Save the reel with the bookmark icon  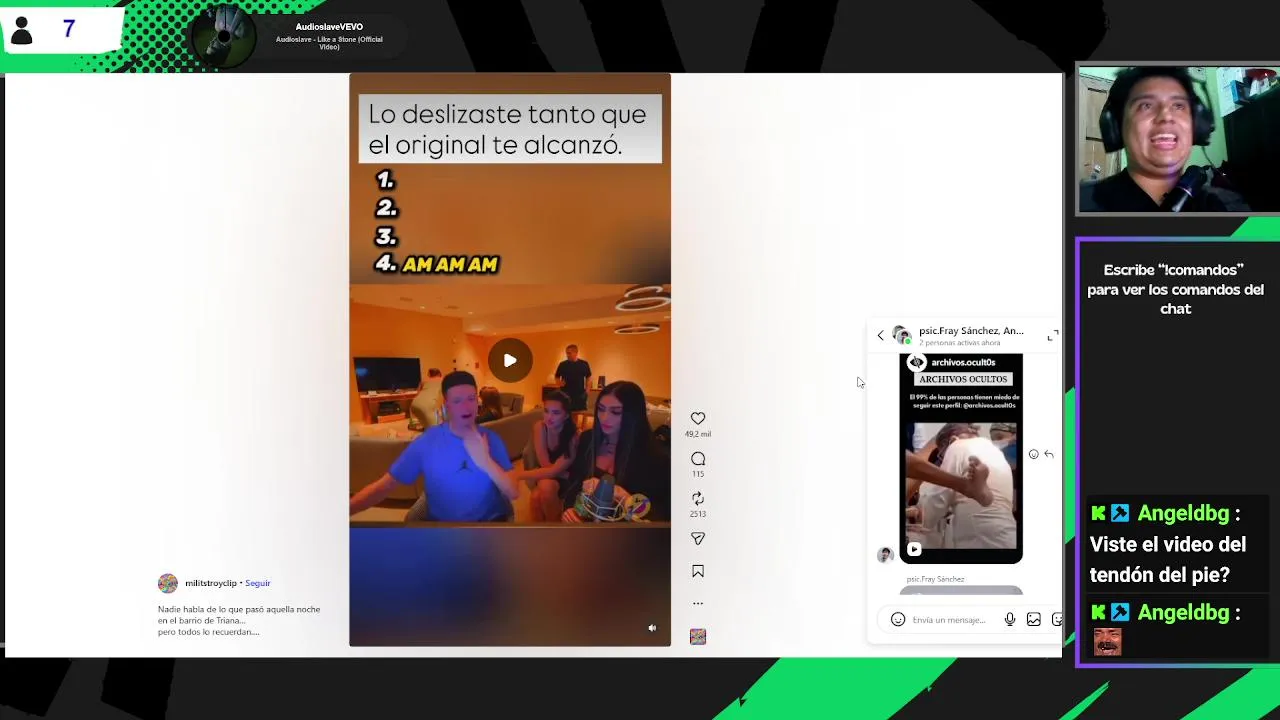[698, 571]
